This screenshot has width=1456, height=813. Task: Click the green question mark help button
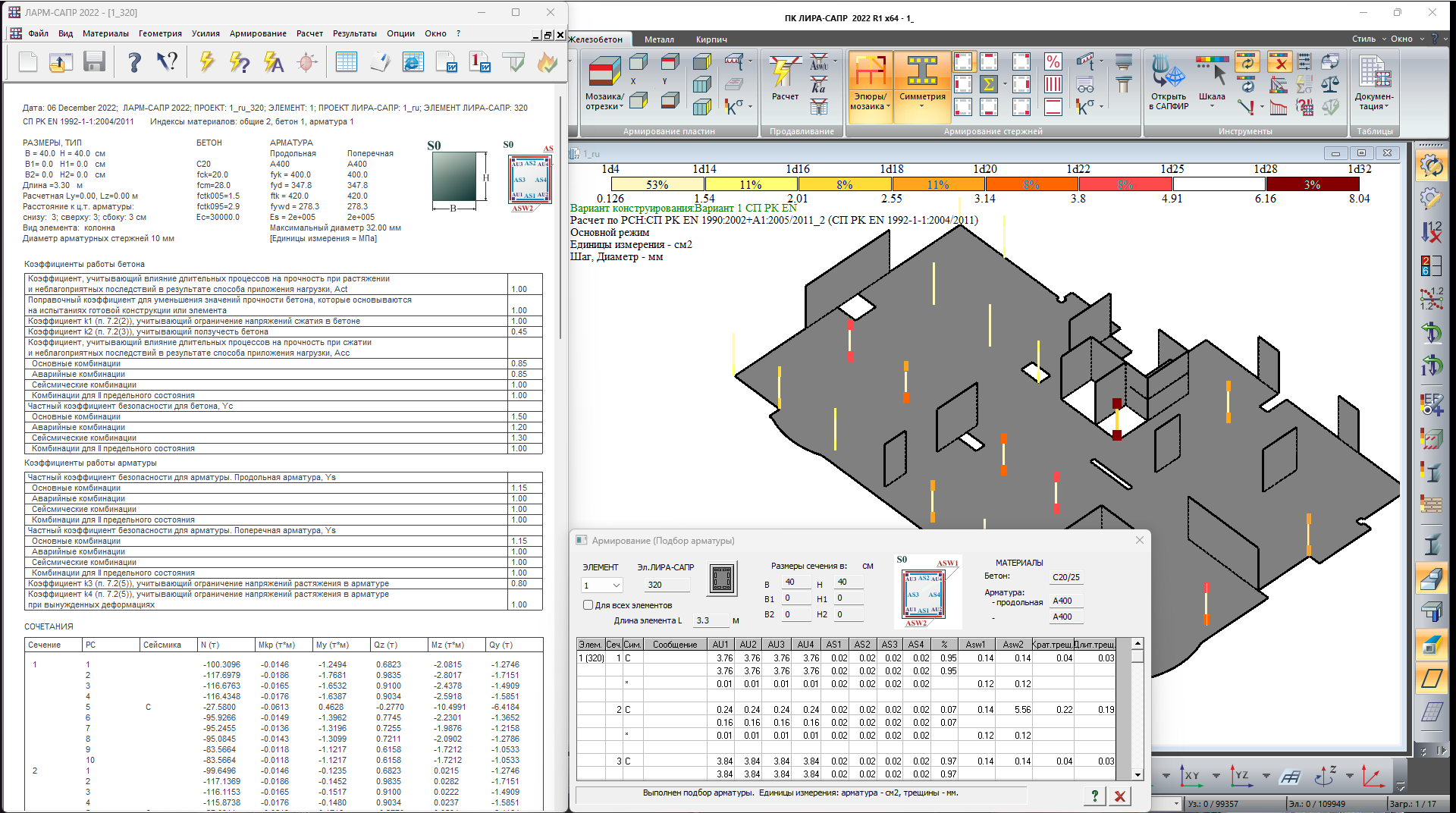click(1094, 796)
